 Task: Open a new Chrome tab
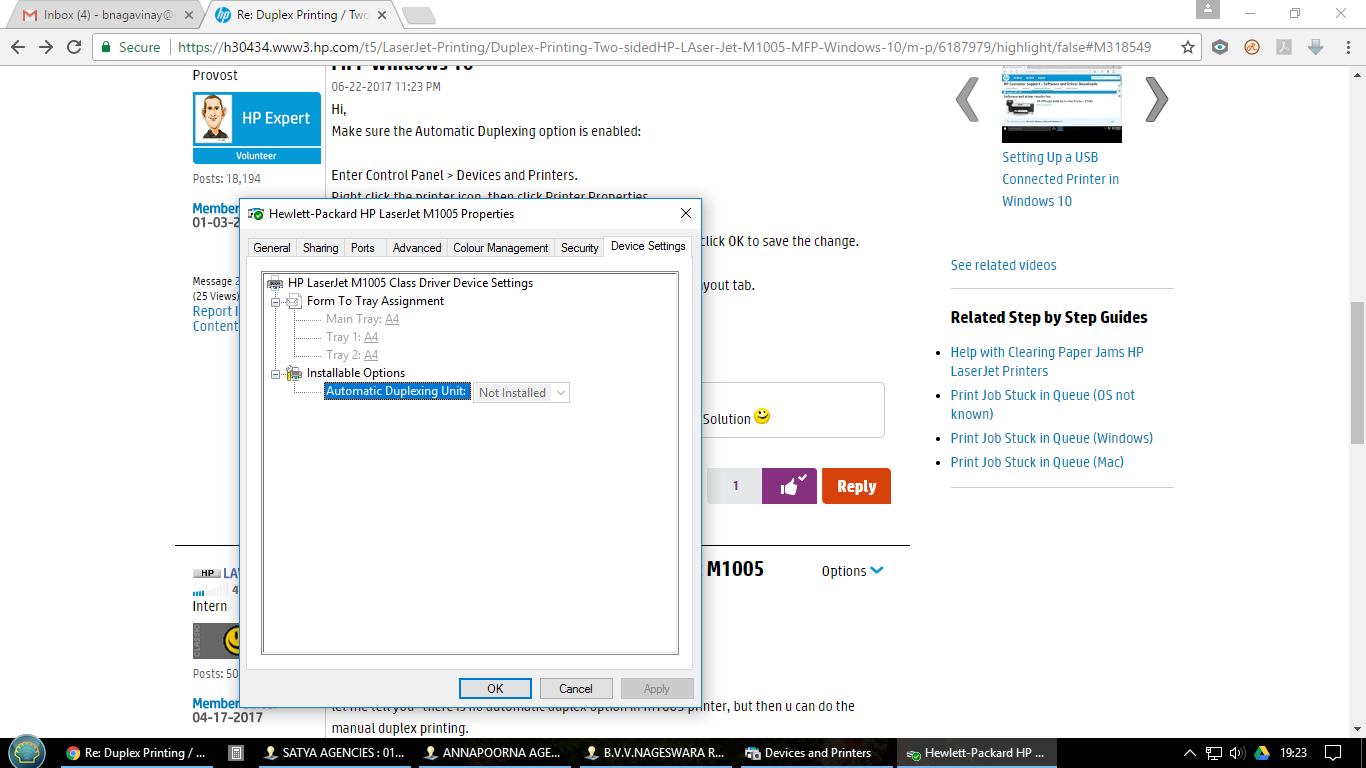(x=418, y=16)
